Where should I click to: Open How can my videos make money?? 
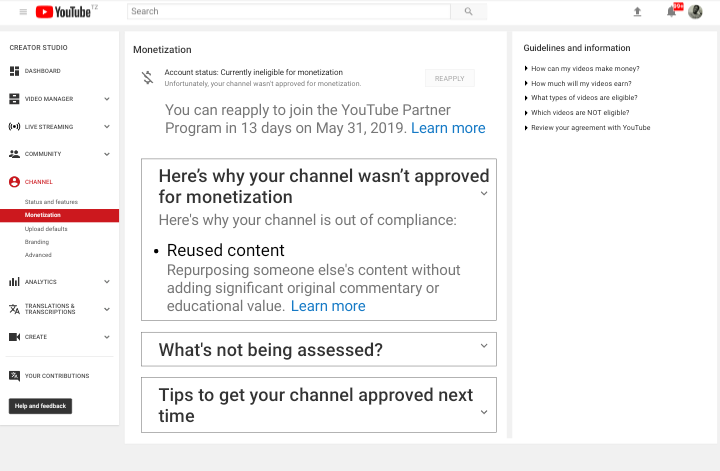point(585,68)
